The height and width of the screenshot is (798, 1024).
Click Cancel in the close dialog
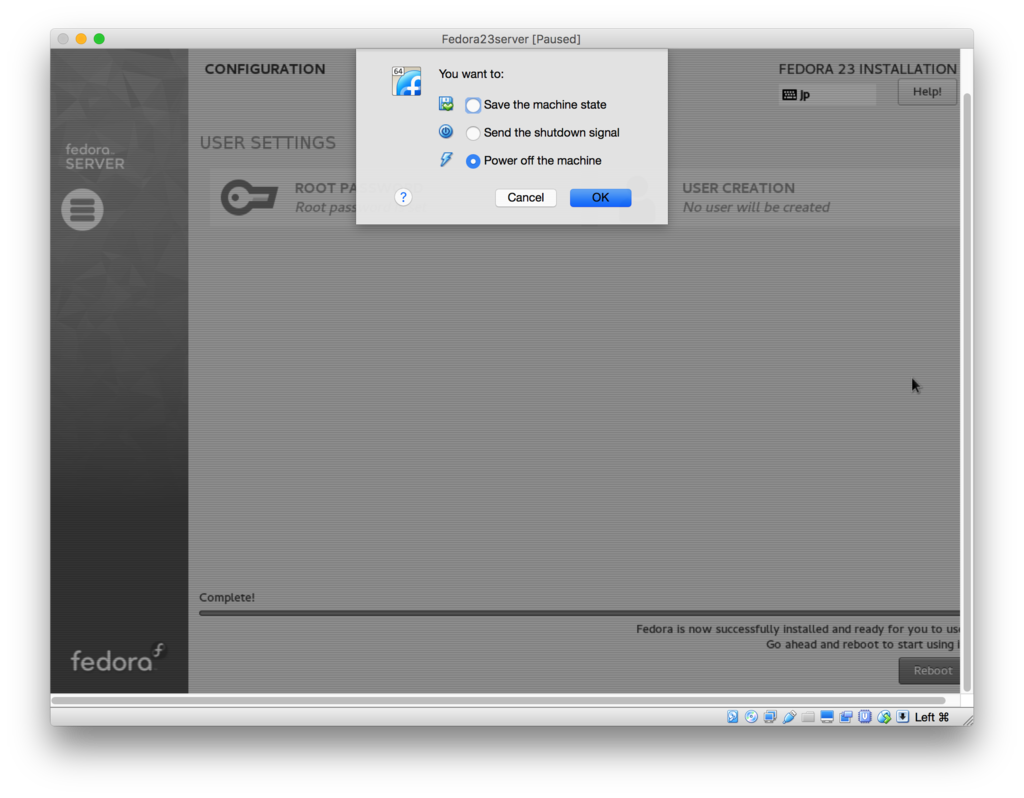[526, 198]
